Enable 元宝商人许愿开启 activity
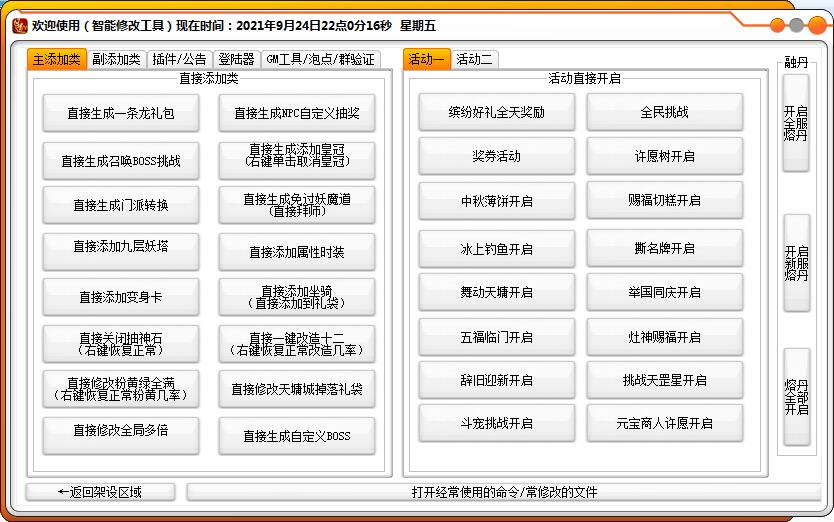Viewport: 834px width, 522px height. (x=664, y=423)
